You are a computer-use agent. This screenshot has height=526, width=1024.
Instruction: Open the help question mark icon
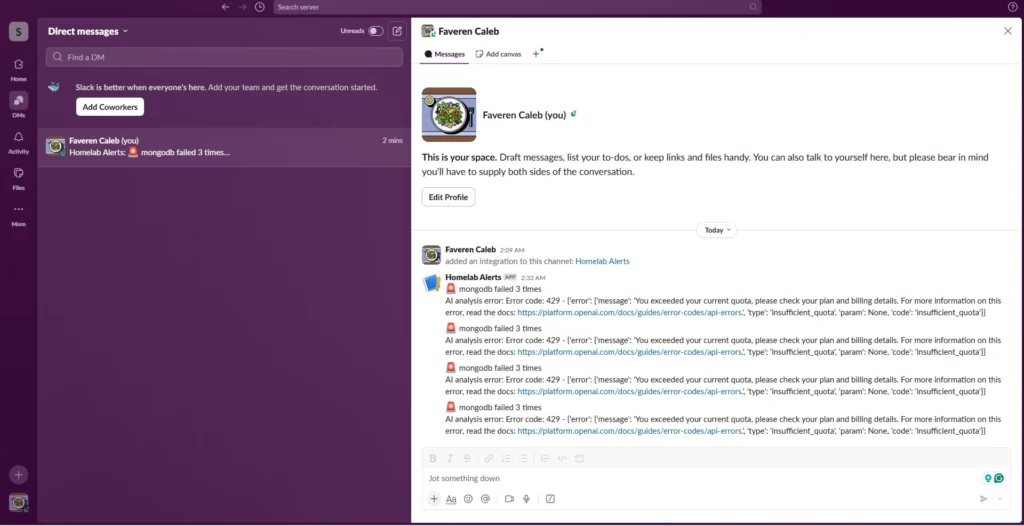click(x=1013, y=7)
